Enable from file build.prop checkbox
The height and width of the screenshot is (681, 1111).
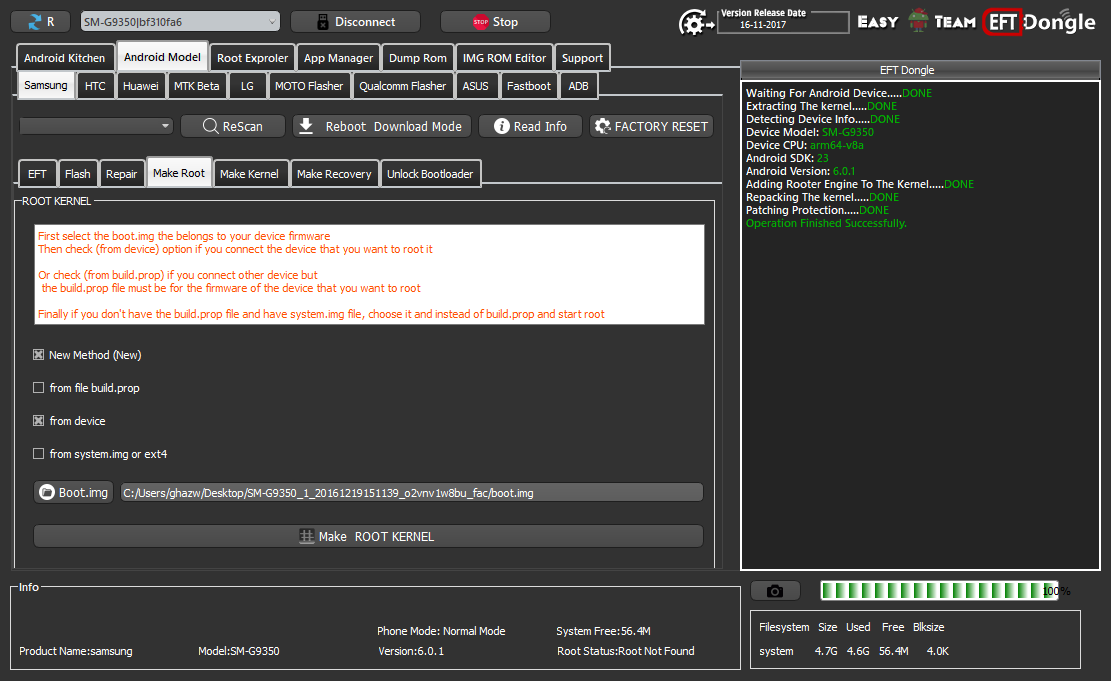[x=38, y=388]
